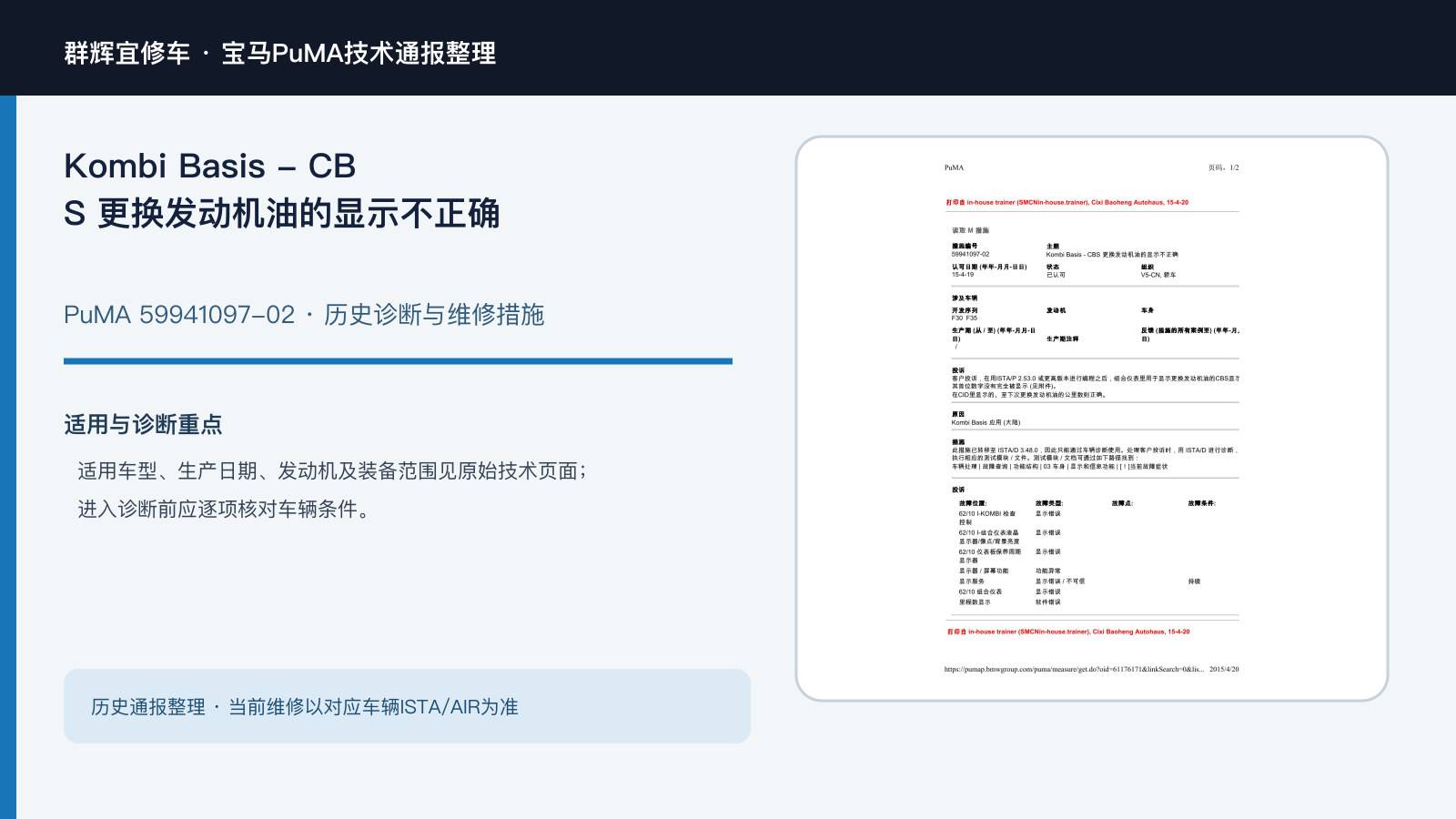
Task: Click the F30 F35 series entry
Action: pyautogui.click(x=965, y=318)
